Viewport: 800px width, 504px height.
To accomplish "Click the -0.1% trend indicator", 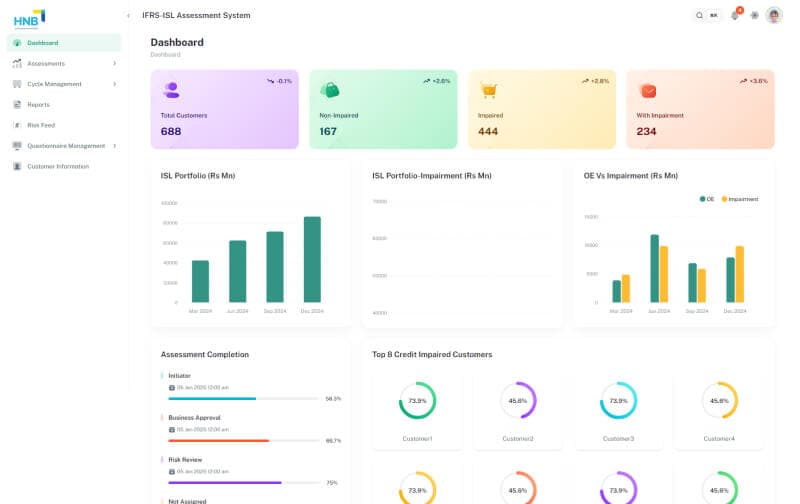I will click(279, 81).
